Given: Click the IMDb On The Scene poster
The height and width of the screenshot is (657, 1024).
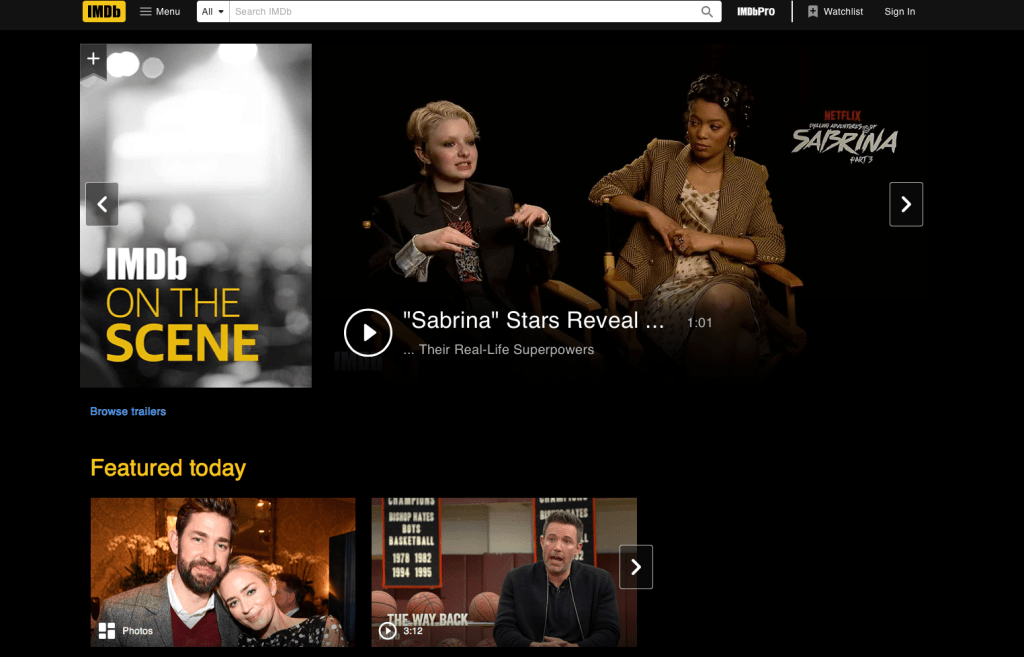Looking at the screenshot, I should [196, 216].
